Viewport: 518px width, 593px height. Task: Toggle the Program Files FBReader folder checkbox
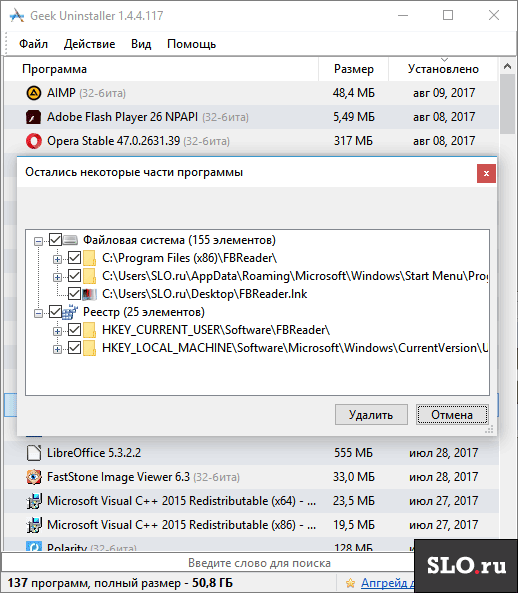[74, 258]
